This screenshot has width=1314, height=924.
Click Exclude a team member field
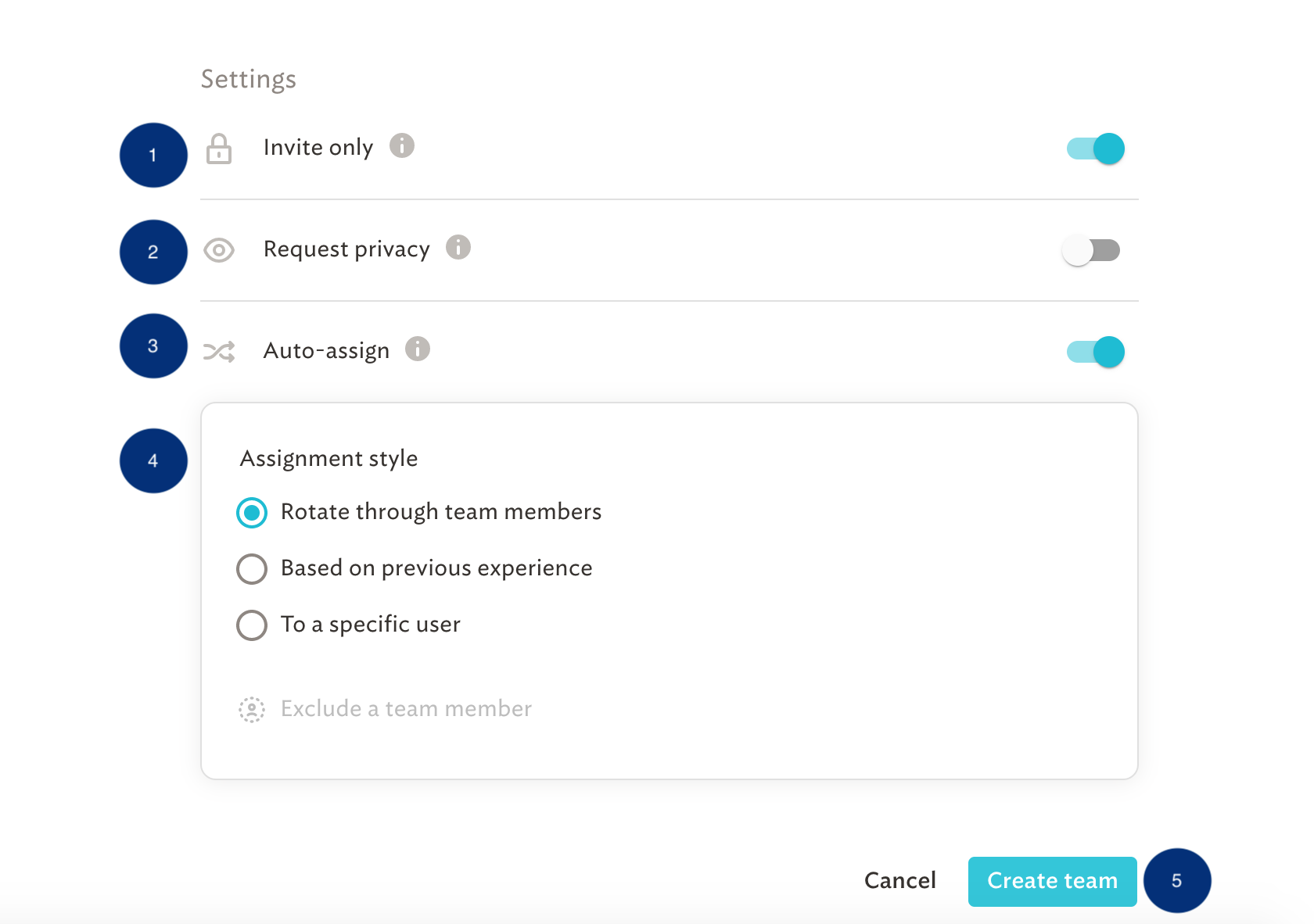coord(385,709)
